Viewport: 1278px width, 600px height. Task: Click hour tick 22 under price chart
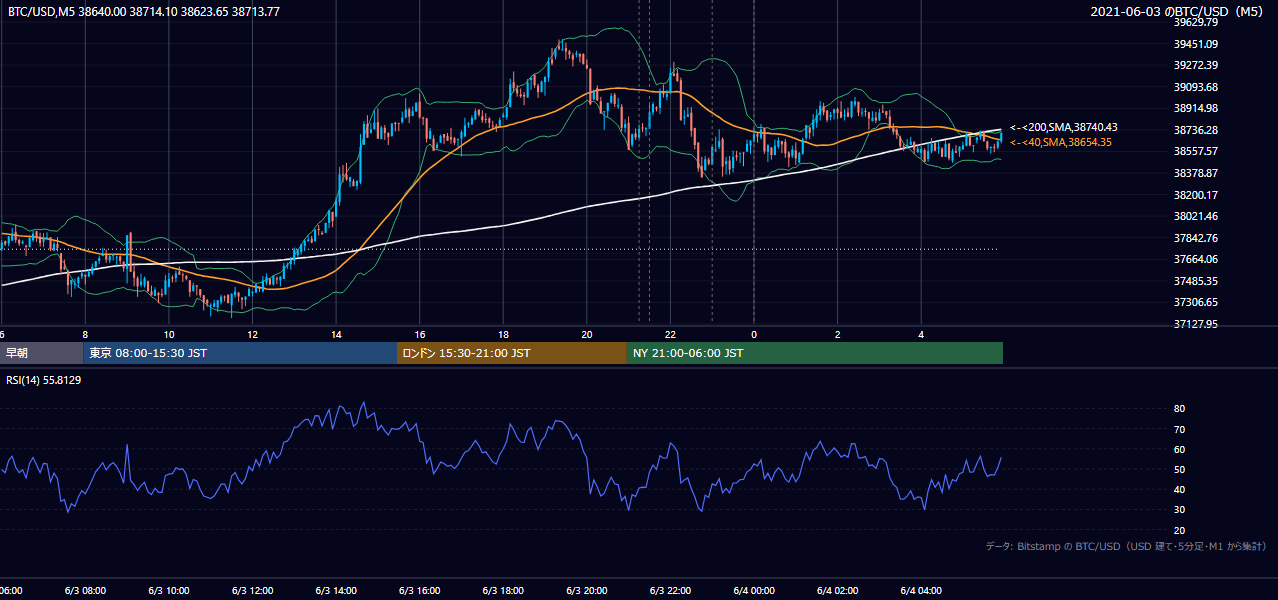[x=670, y=334]
